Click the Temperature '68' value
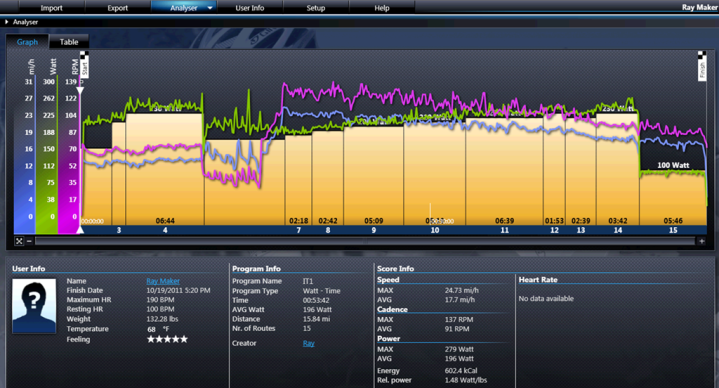 coord(151,329)
